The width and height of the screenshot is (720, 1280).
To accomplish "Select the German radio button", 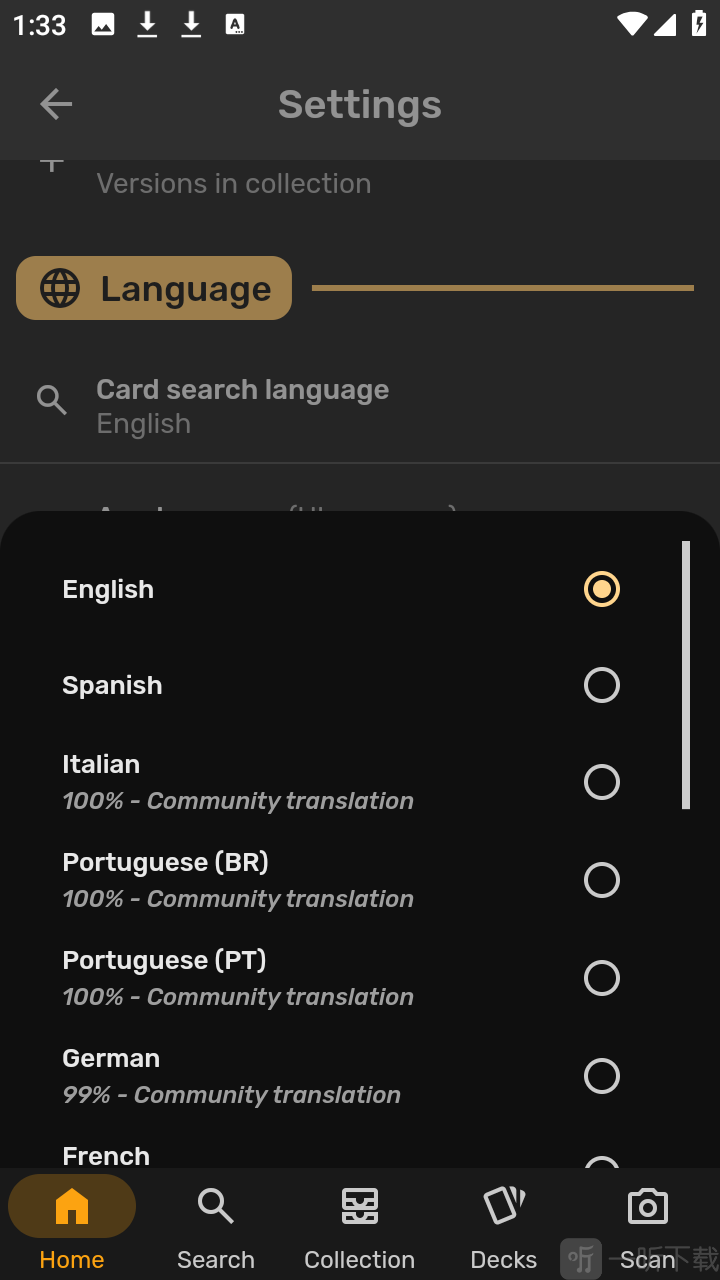I will [x=602, y=1076].
